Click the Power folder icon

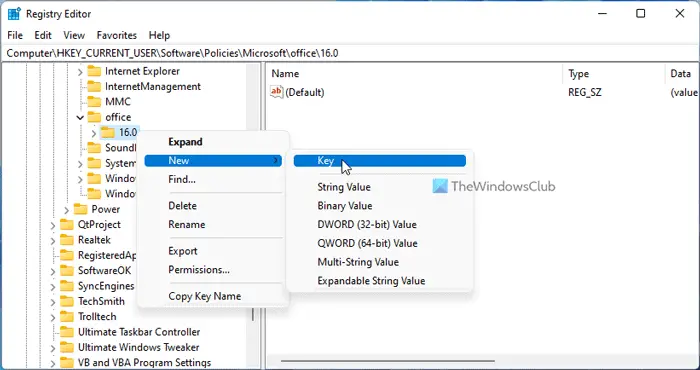click(80, 209)
